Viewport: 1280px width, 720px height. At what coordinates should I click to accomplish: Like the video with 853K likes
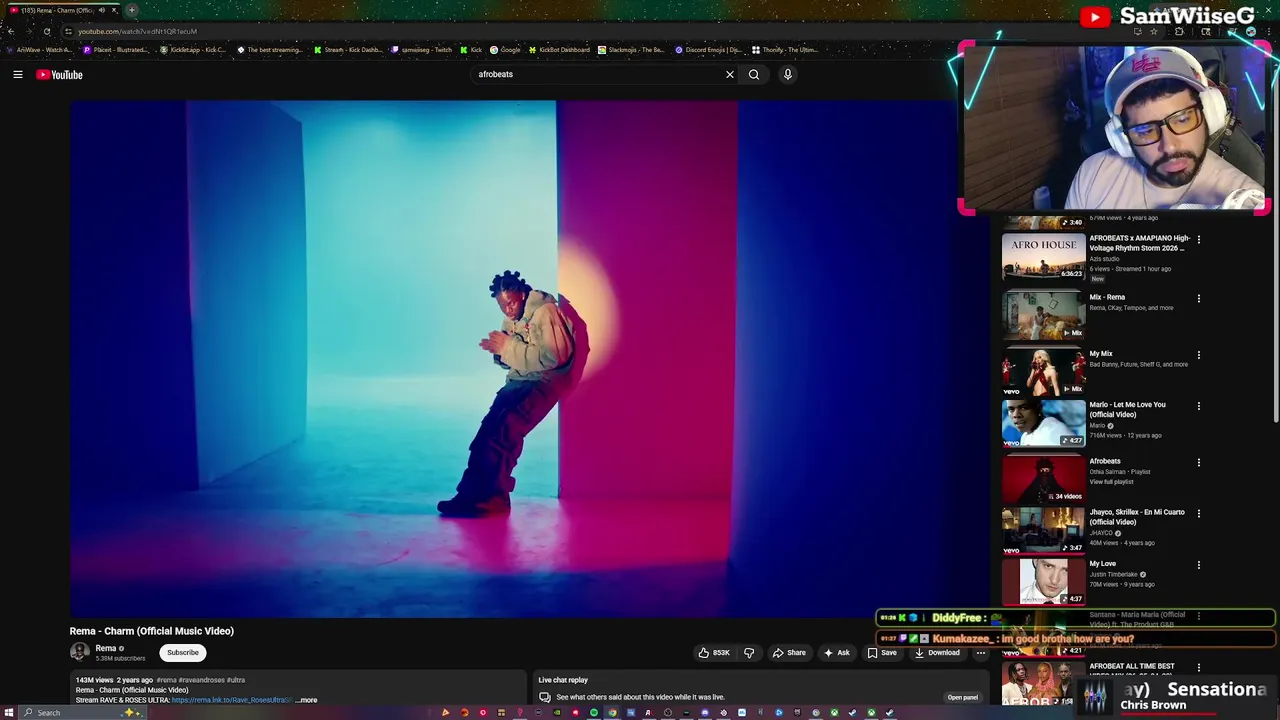(x=714, y=653)
